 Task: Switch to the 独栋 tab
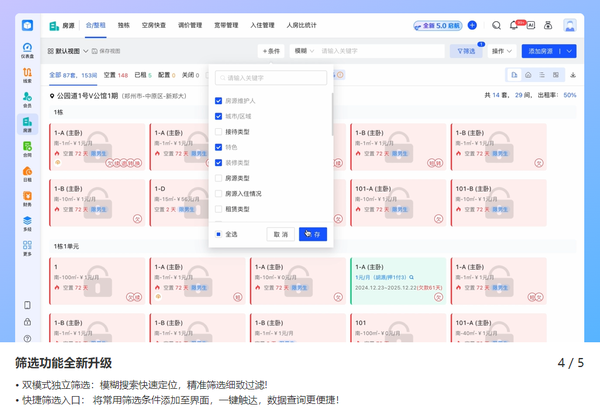(x=124, y=25)
